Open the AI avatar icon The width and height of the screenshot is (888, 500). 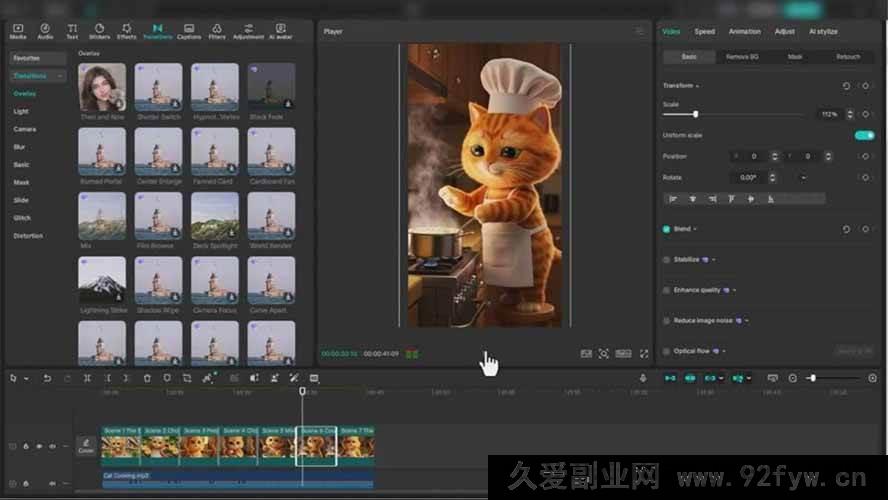[281, 31]
